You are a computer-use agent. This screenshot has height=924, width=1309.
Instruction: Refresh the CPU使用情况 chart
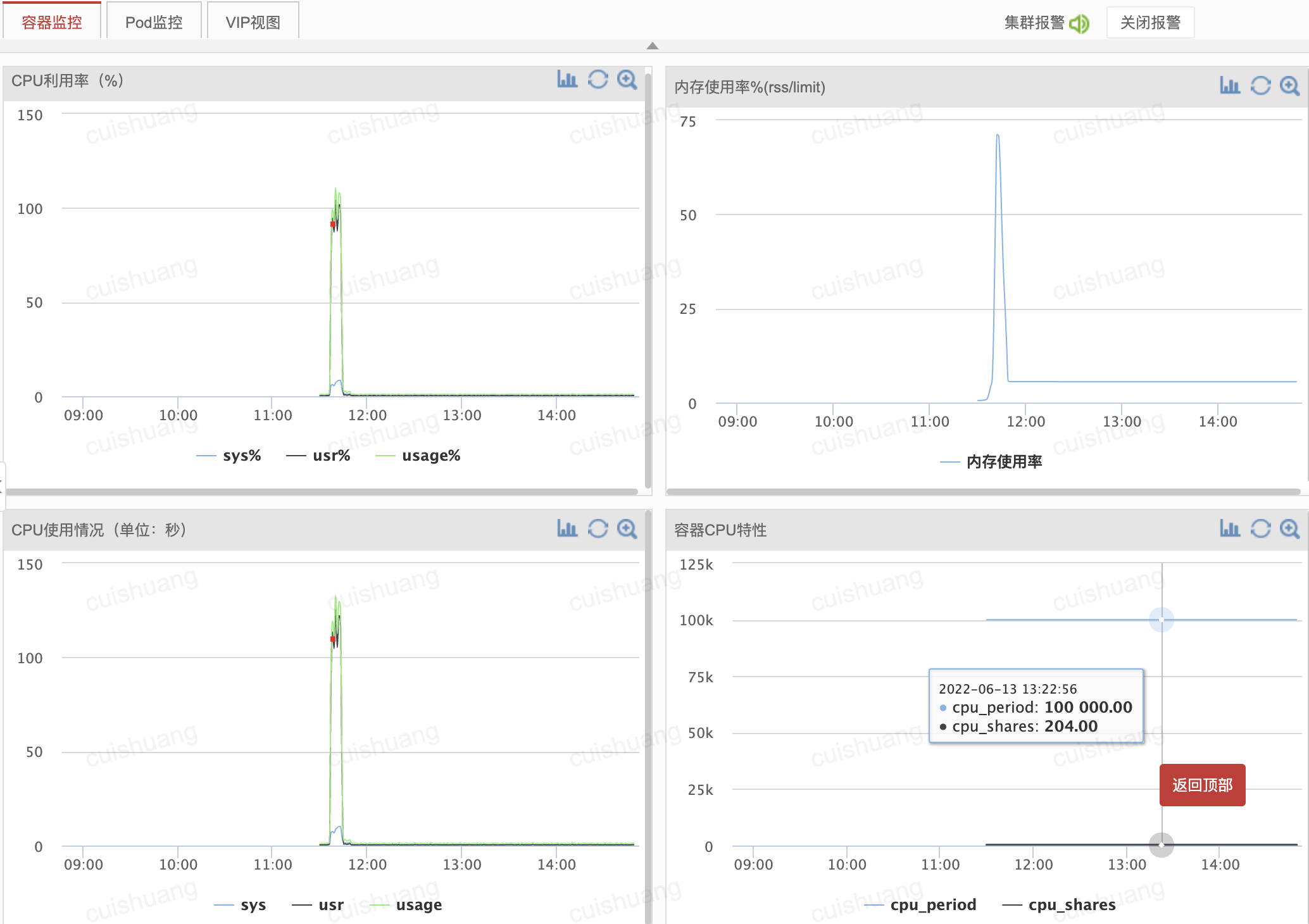pos(598,529)
